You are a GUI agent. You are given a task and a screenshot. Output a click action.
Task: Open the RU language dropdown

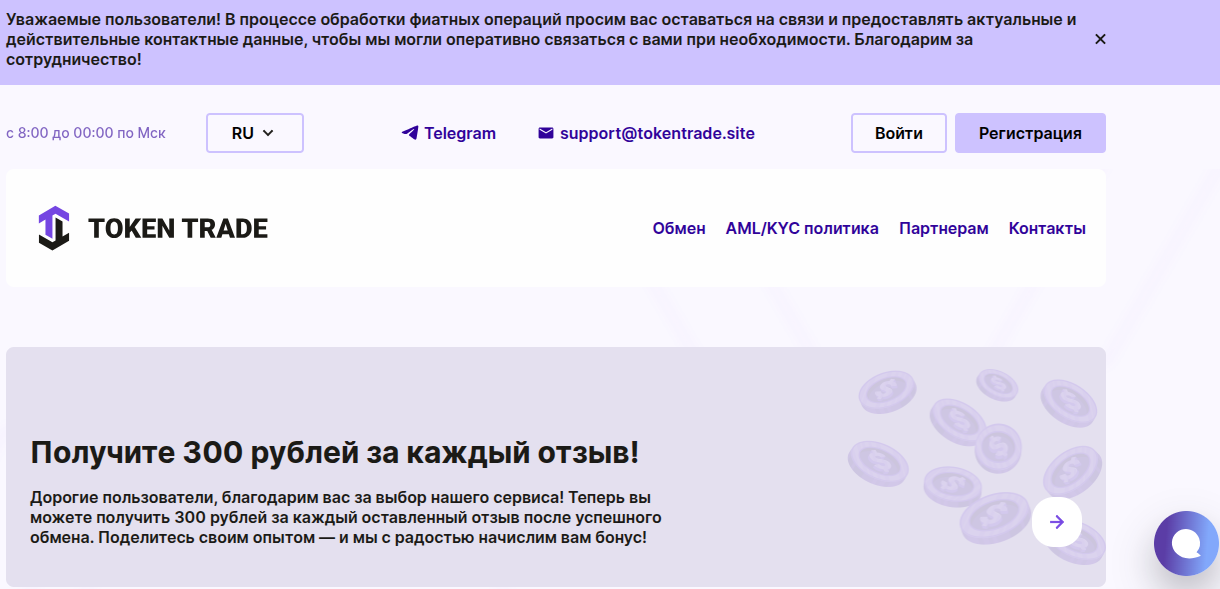click(x=254, y=133)
